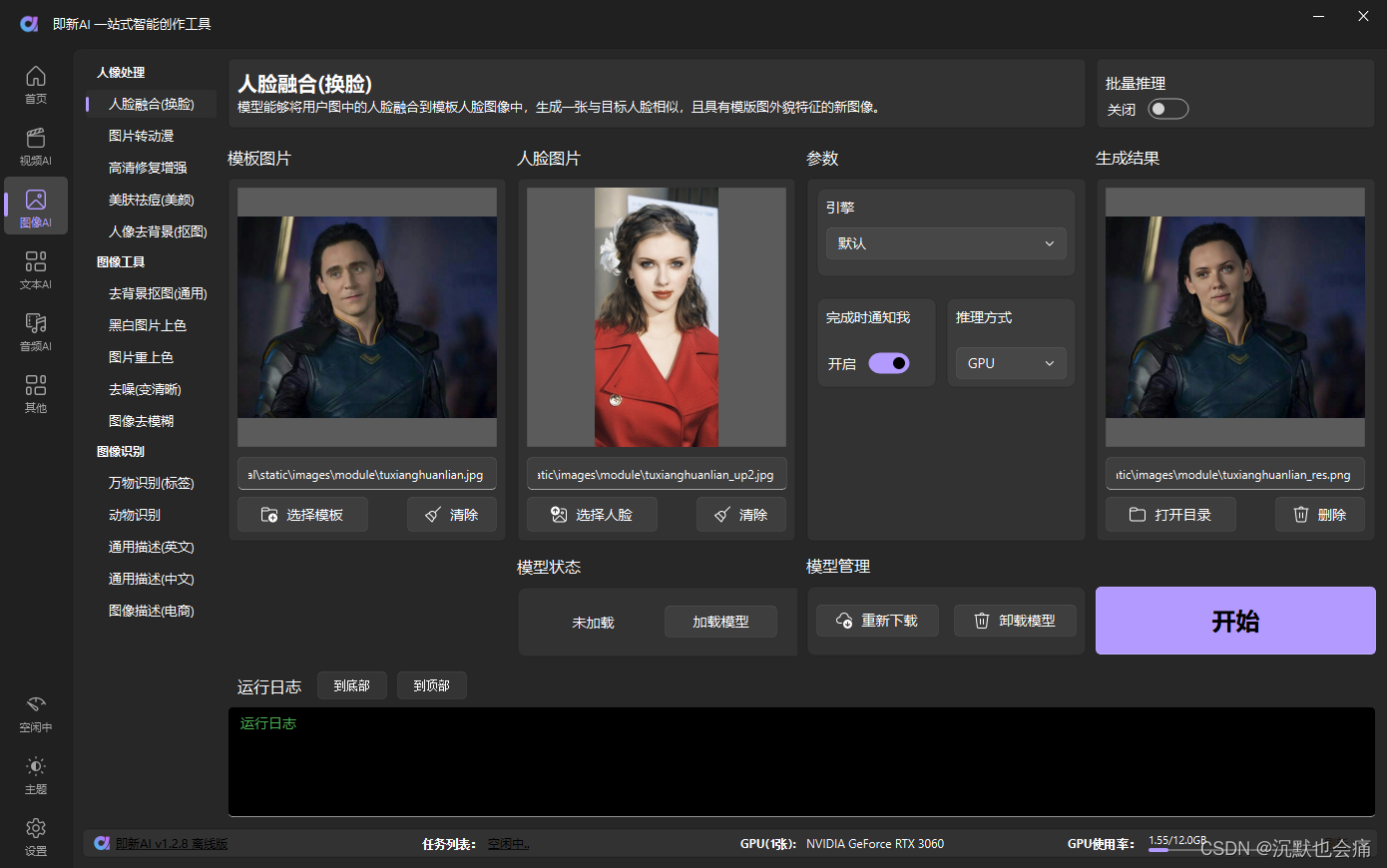Click the 人脸图片 preview thumbnail

coord(657,317)
